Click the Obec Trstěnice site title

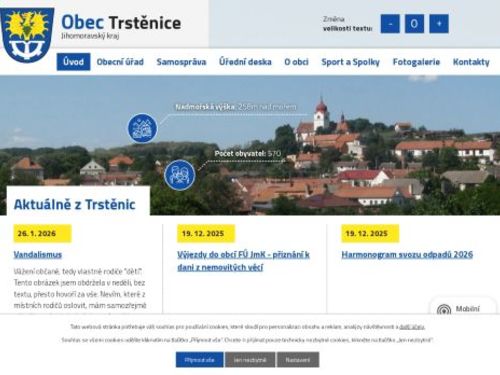click(121, 22)
